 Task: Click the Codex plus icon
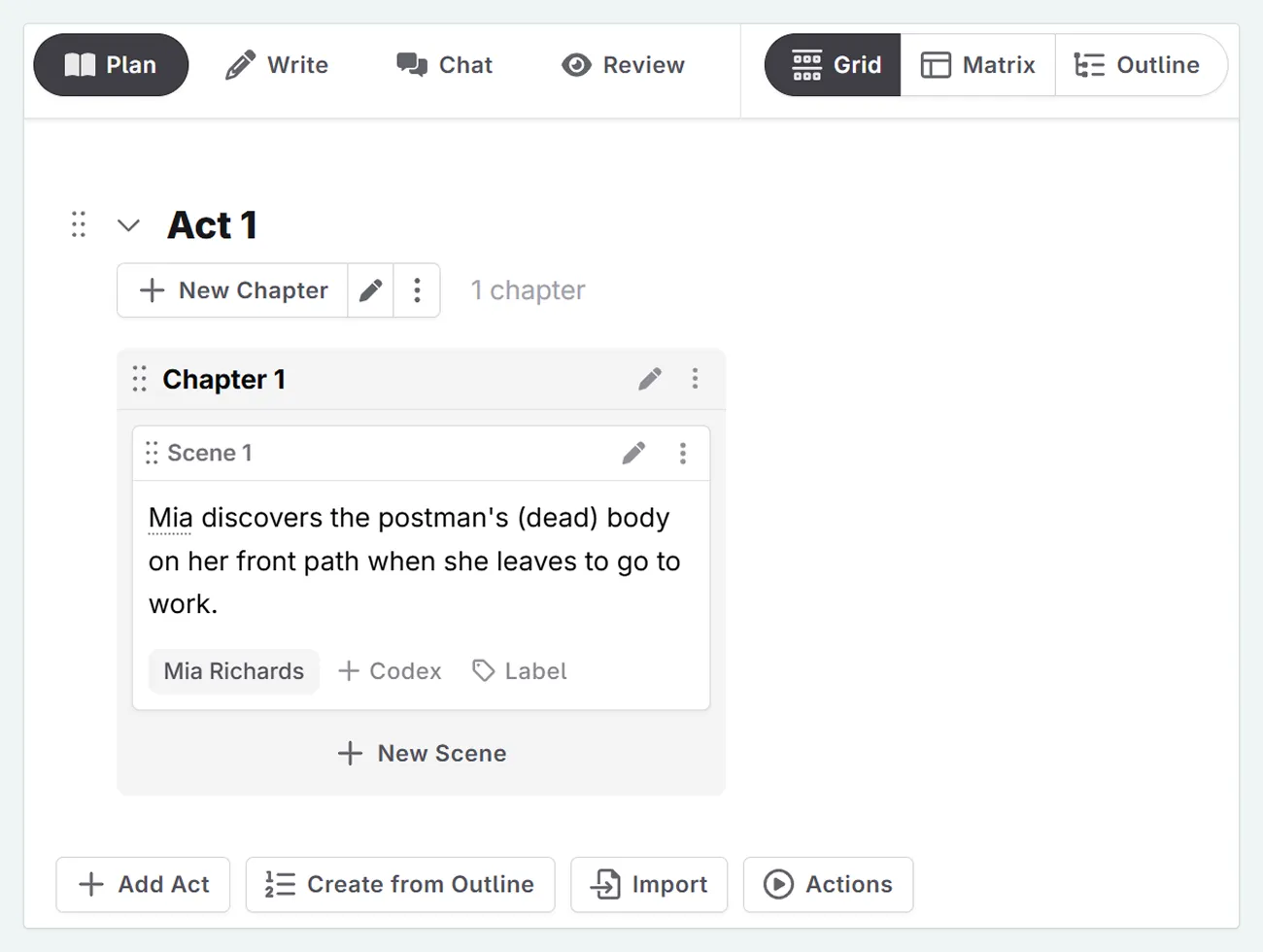(x=350, y=670)
